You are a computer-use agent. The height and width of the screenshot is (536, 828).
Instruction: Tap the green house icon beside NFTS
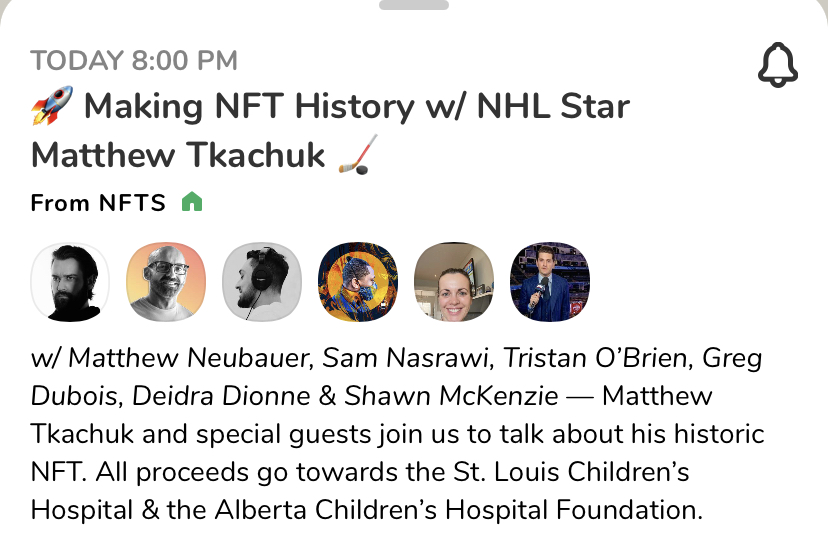click(191, 203)
